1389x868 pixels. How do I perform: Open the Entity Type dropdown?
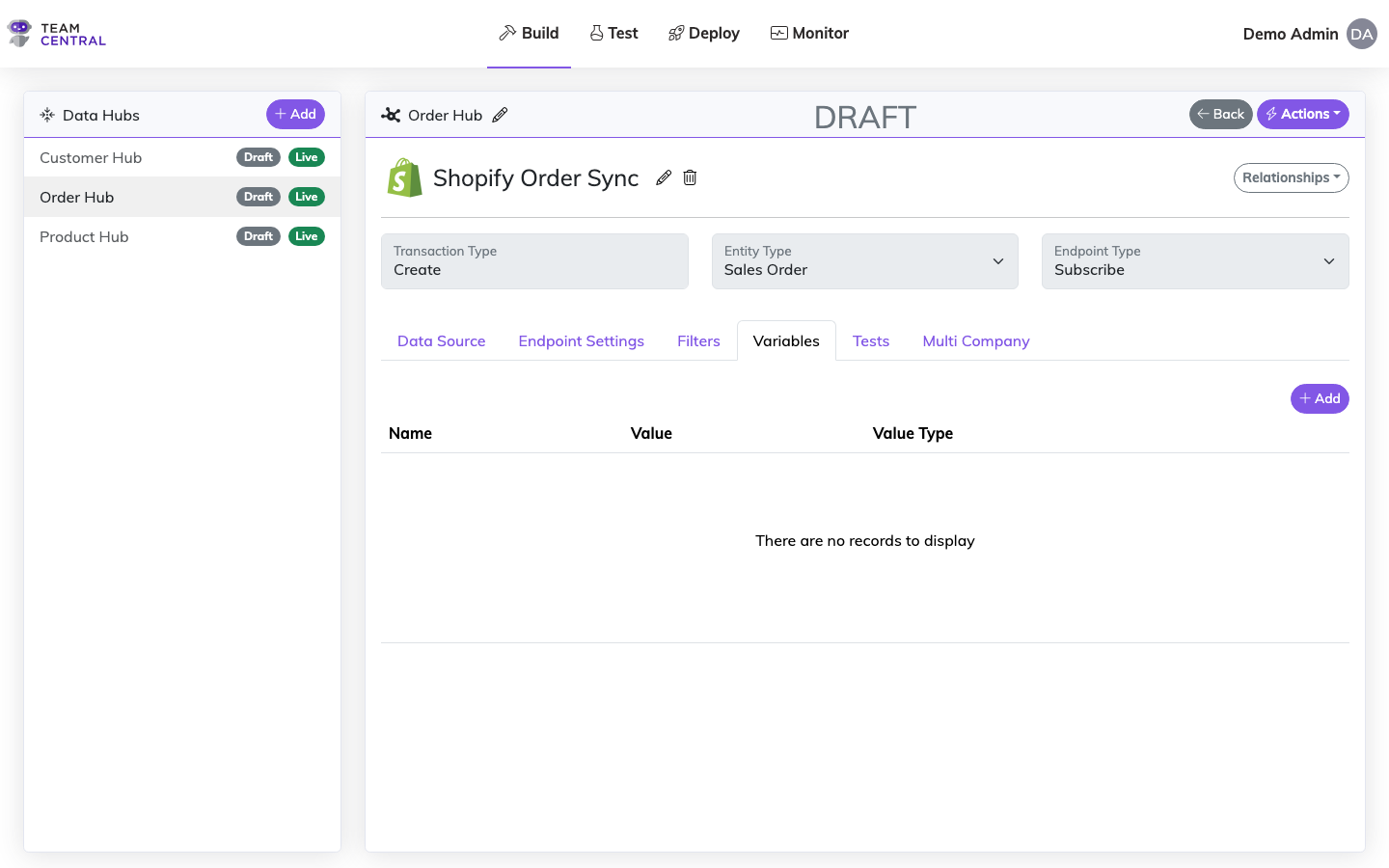(x=864, y=261)
